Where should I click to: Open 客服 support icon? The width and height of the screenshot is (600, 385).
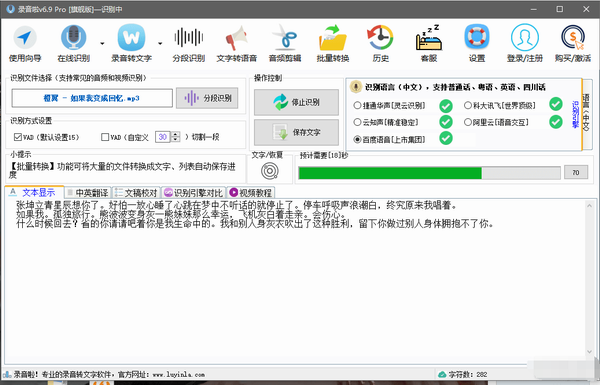point(429,43)
